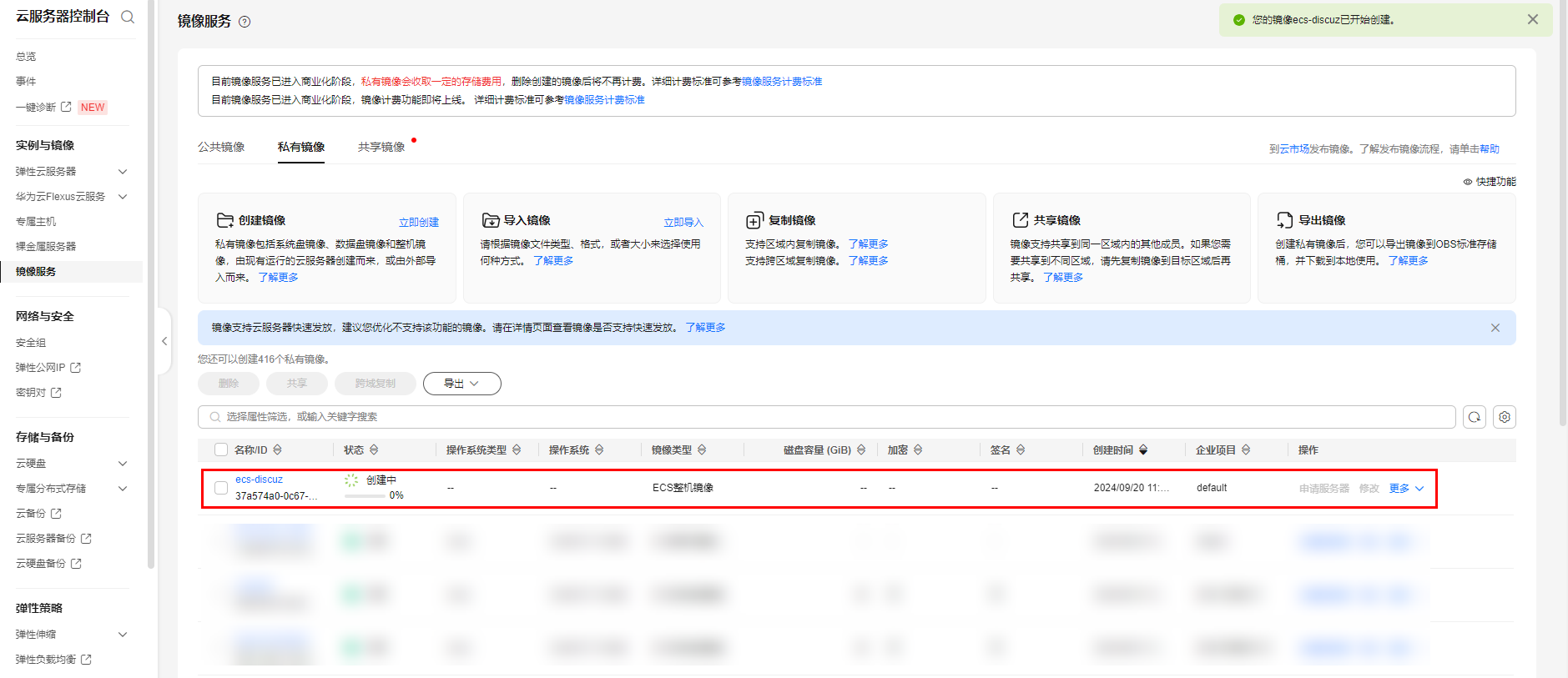Click the 0% creation progress bar
This screenshot has width=1568, height=678.
coord(365,495)
